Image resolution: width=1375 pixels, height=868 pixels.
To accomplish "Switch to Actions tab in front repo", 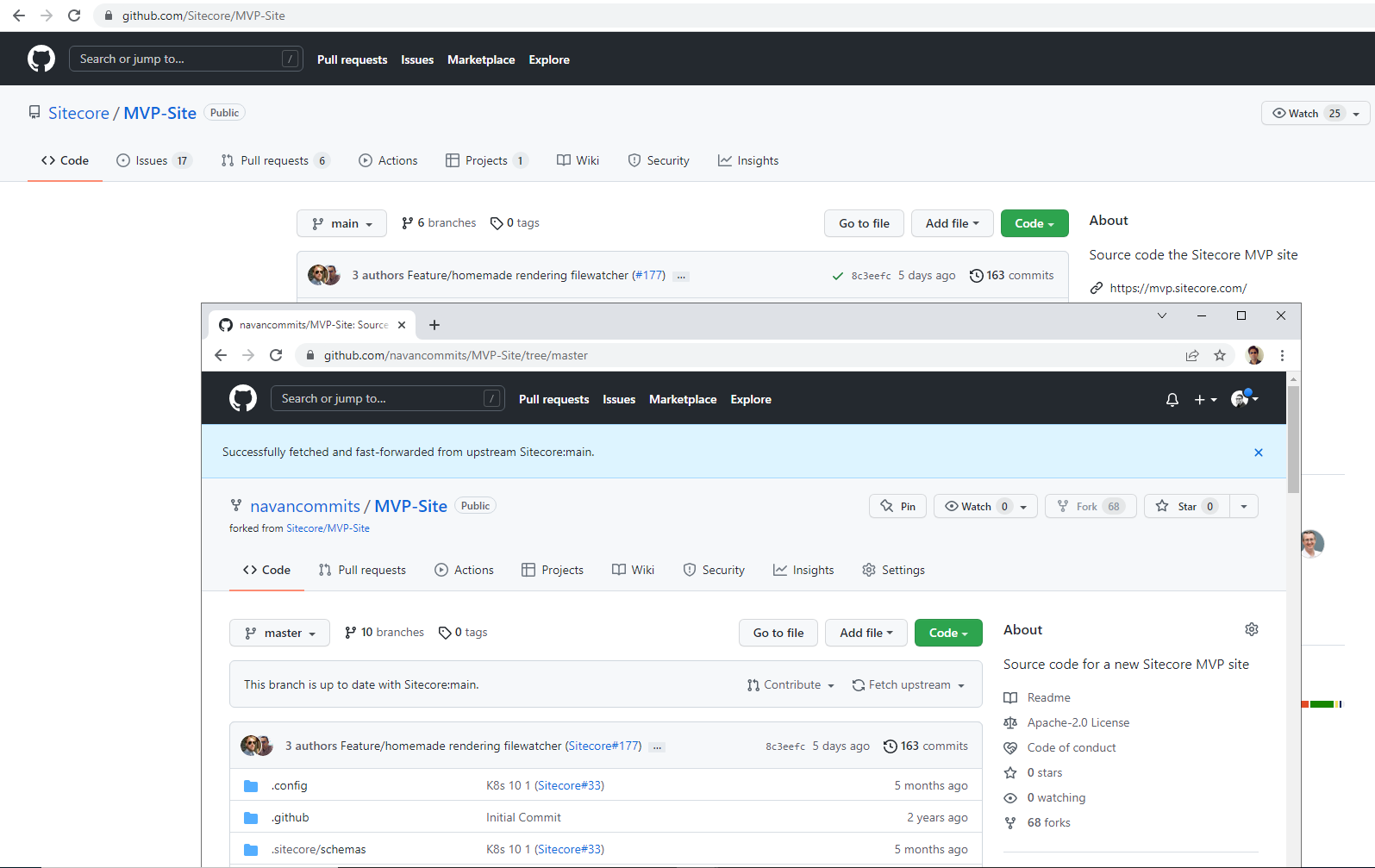I will click(464, 570).
